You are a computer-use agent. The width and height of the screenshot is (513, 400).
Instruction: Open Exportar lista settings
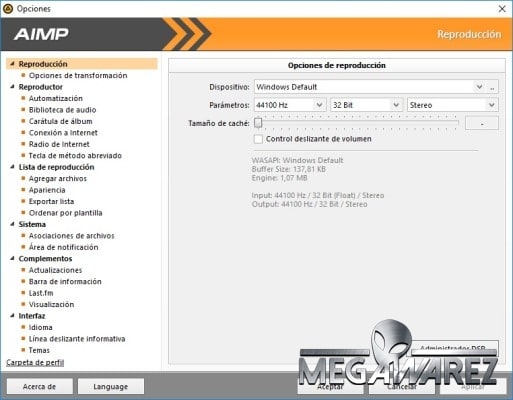click(x=51, y=201)
